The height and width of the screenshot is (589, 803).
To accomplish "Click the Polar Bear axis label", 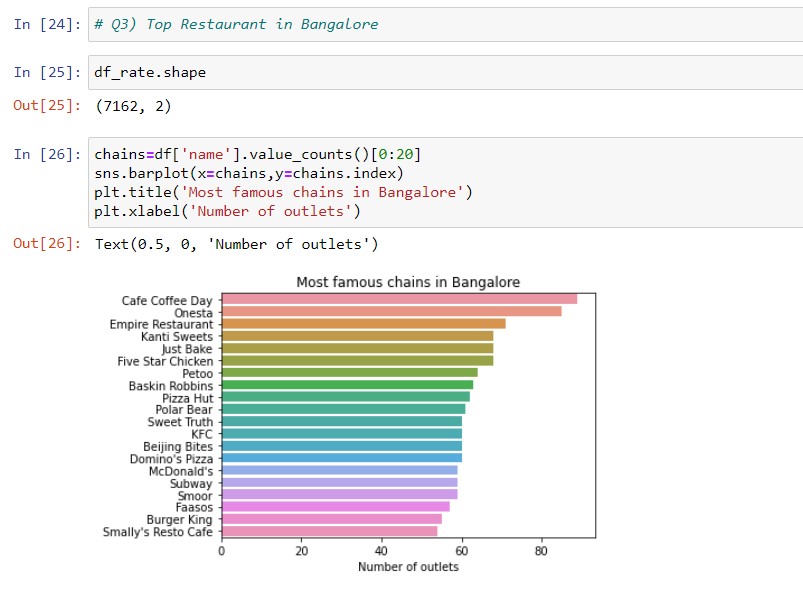I will [x=184, y=410].
